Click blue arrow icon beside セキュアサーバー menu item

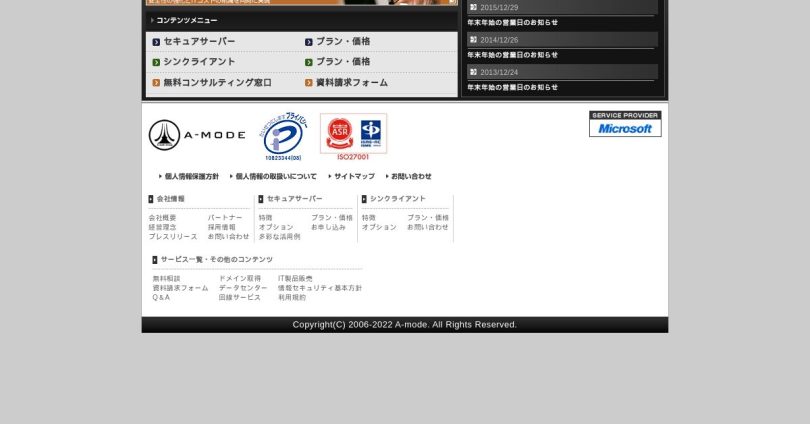(156, 42)
